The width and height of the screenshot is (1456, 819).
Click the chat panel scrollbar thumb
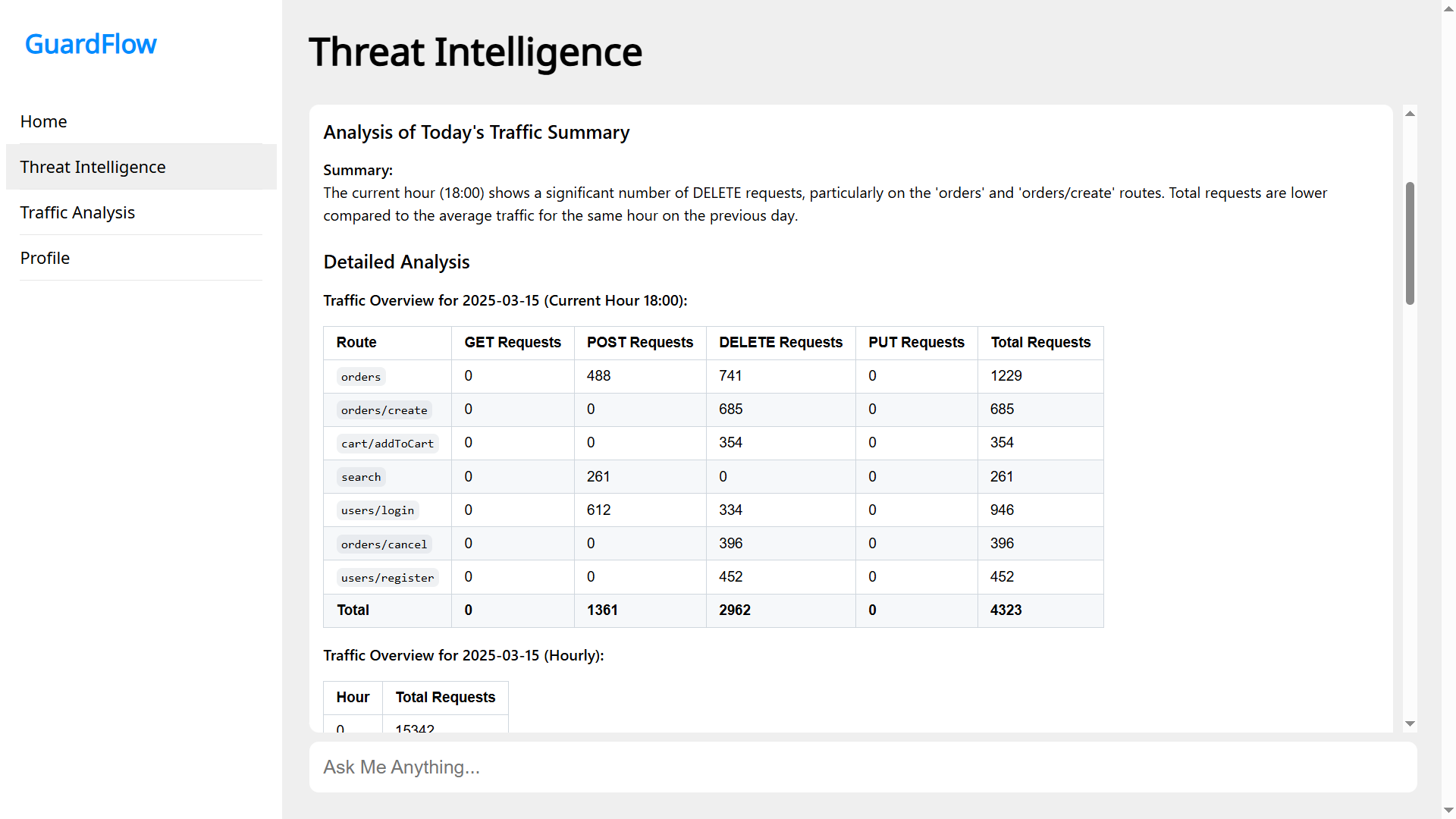[1410, 243]
